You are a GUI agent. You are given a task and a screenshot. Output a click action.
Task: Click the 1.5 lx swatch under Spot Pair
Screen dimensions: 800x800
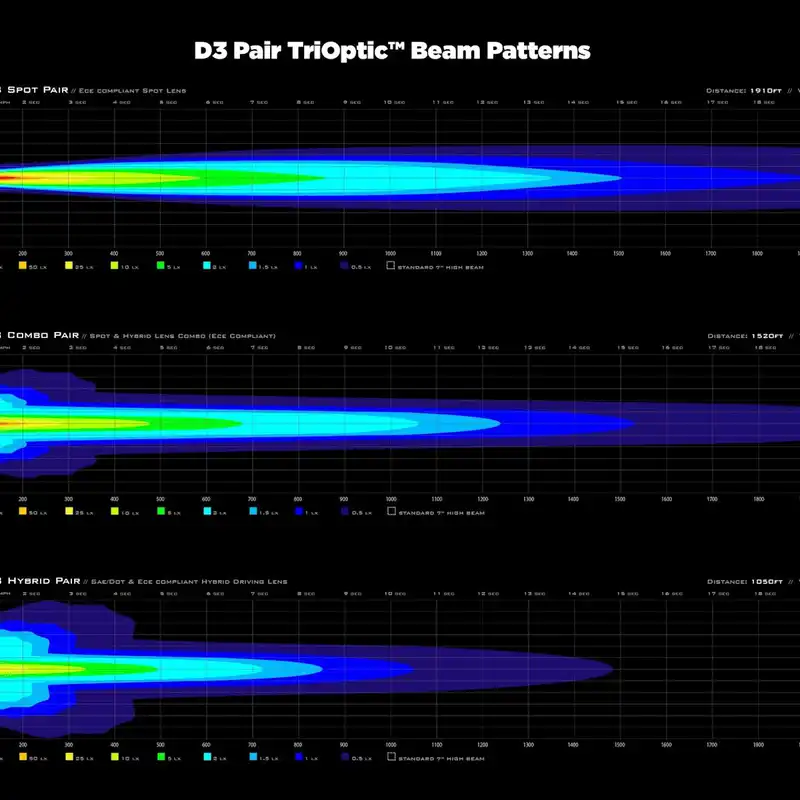[253, 265]
